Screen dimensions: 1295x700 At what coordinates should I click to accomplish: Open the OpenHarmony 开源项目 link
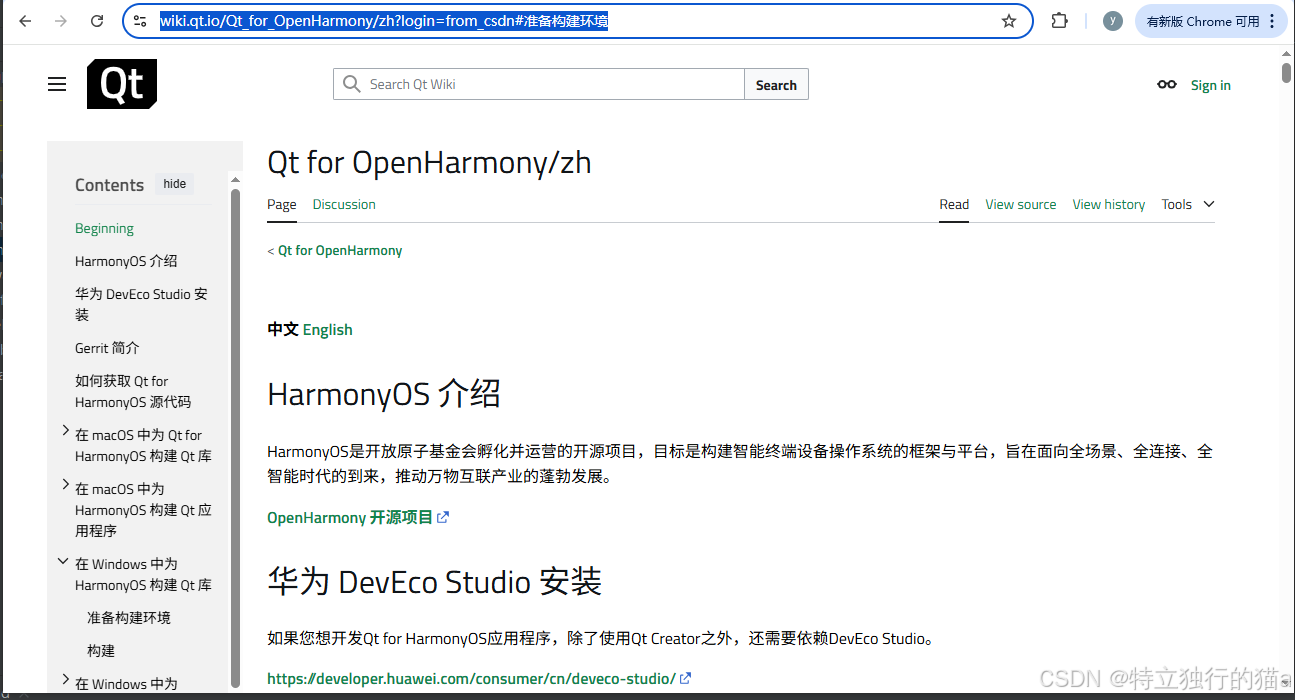350,517
